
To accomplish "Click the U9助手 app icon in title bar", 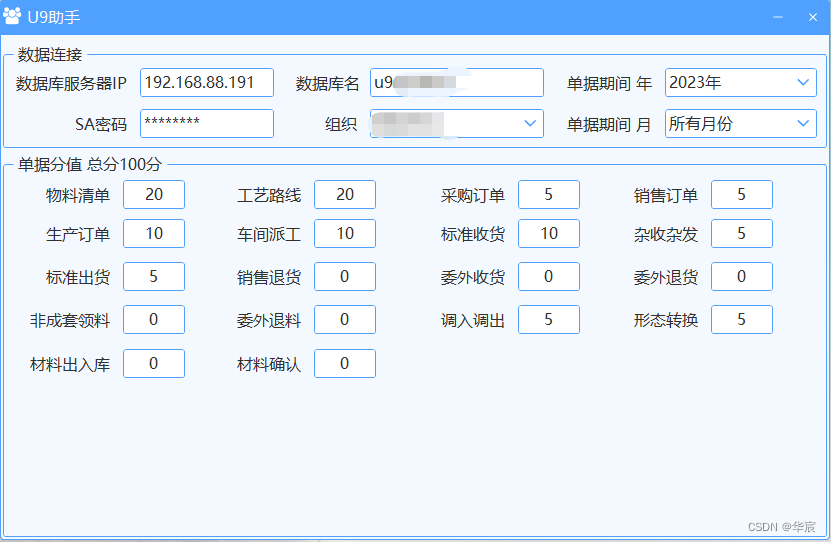I will 12,16.
